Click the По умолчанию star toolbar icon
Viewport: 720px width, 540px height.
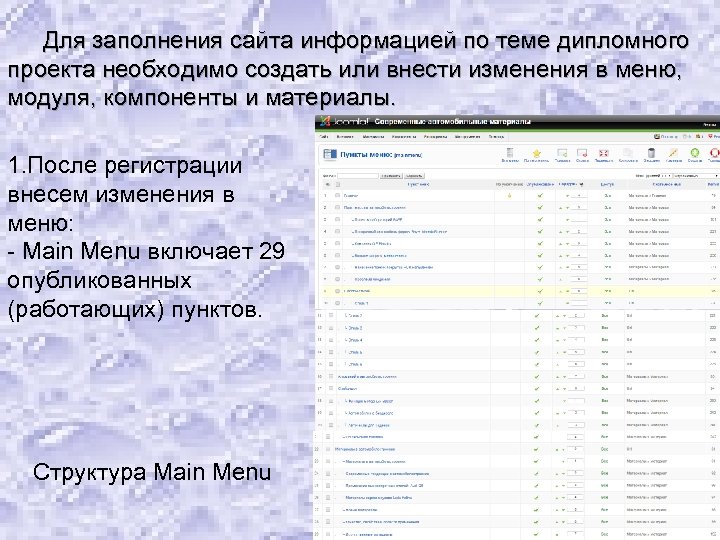(x=536, y=153)
